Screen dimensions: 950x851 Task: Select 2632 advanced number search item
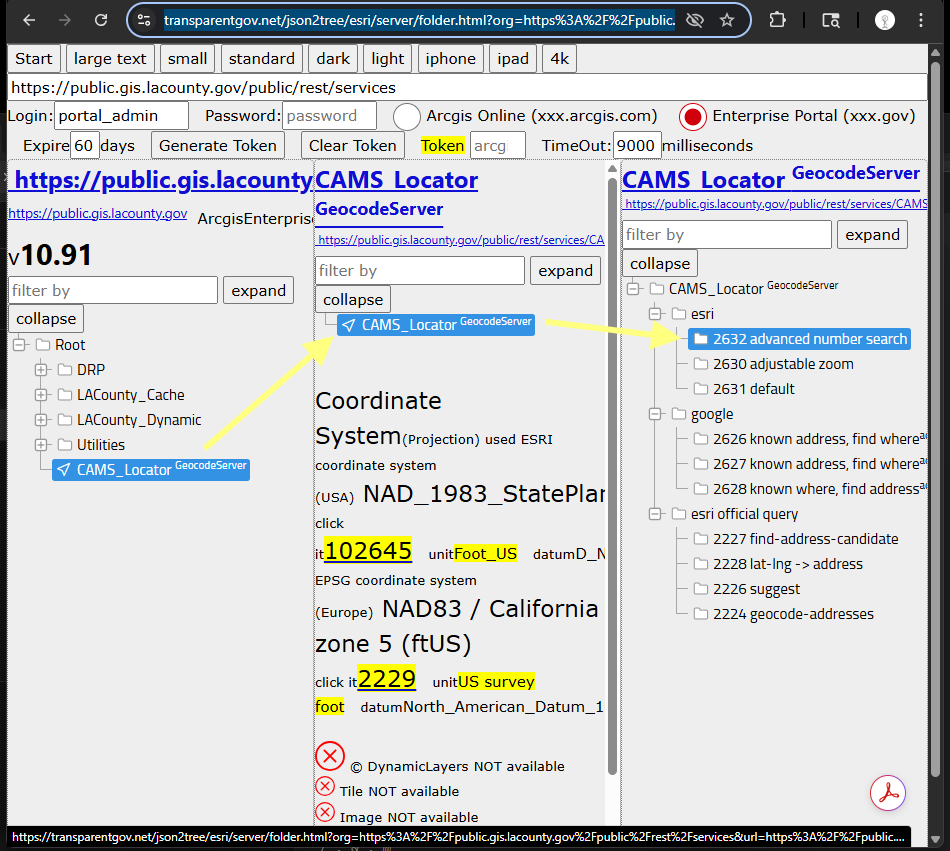800,339
